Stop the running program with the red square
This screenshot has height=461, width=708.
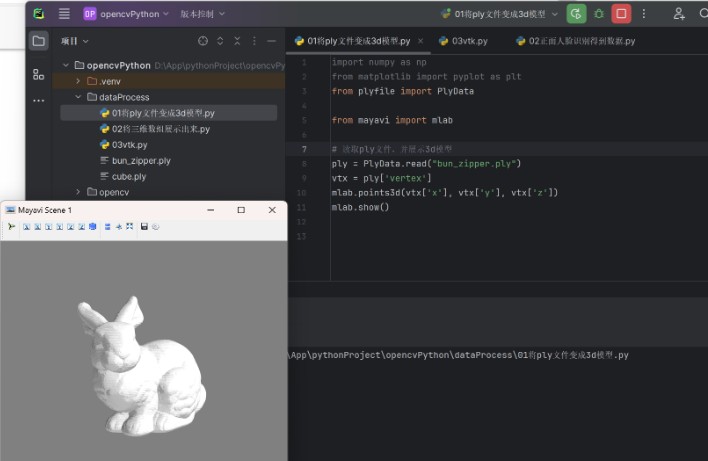coord(621,14)
